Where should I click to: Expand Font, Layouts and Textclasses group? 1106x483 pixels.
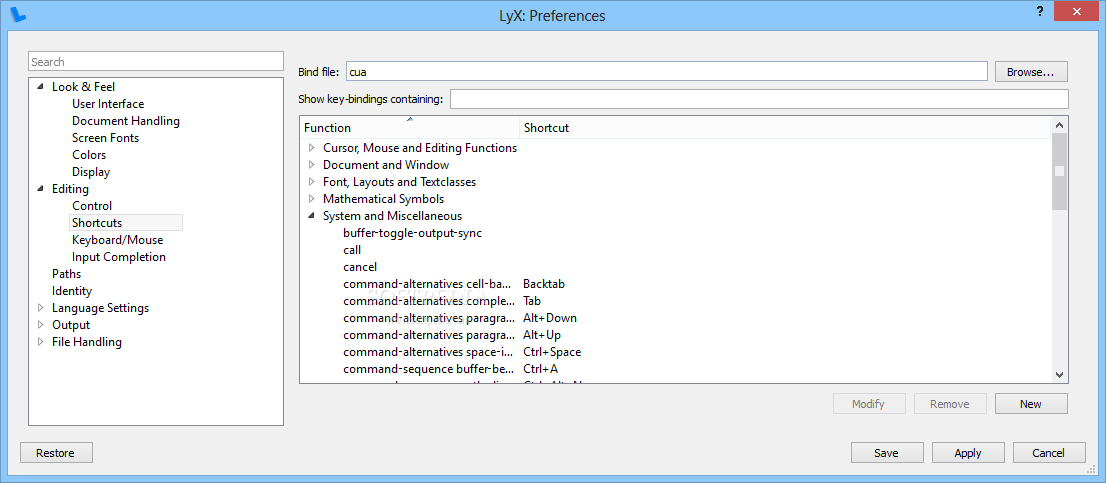pos(311,182)
